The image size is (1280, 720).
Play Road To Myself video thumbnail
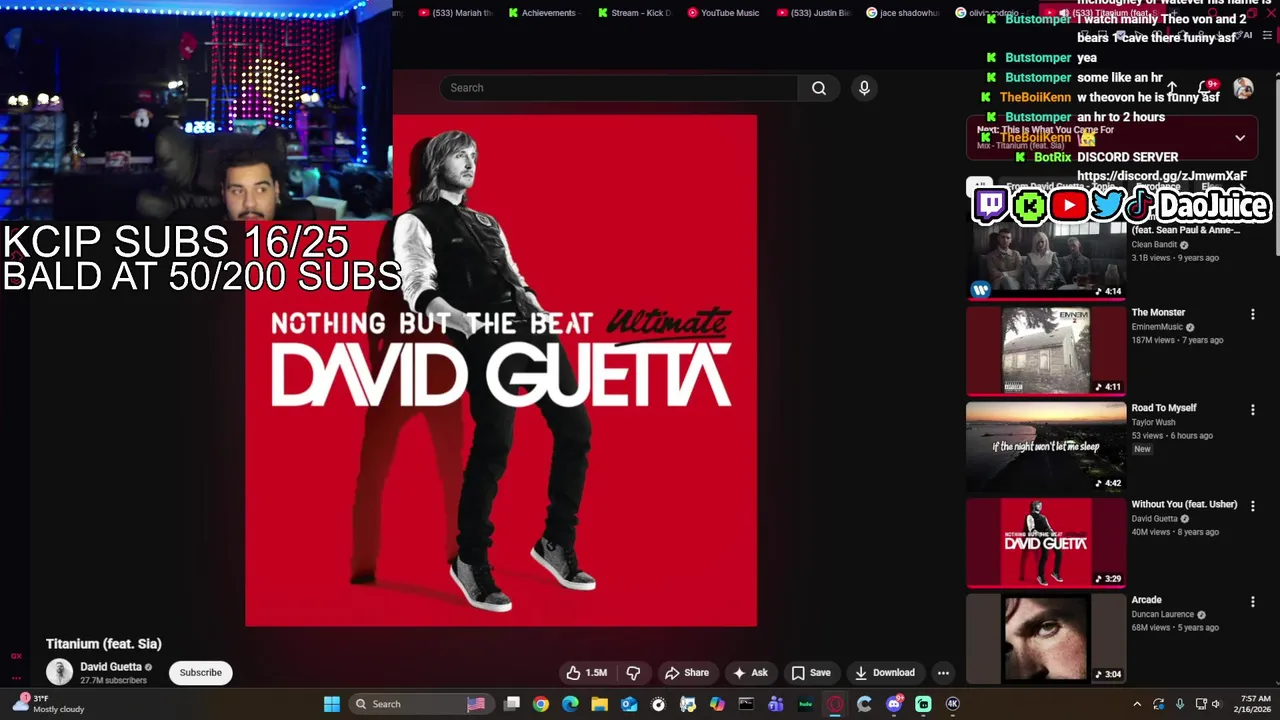[1046, 447]
